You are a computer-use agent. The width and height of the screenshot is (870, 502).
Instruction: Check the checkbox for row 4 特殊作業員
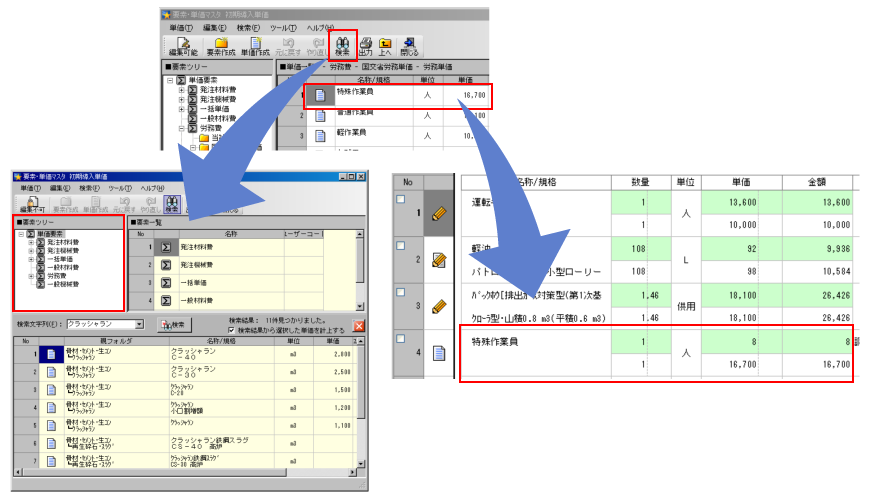tap(401, 339)
